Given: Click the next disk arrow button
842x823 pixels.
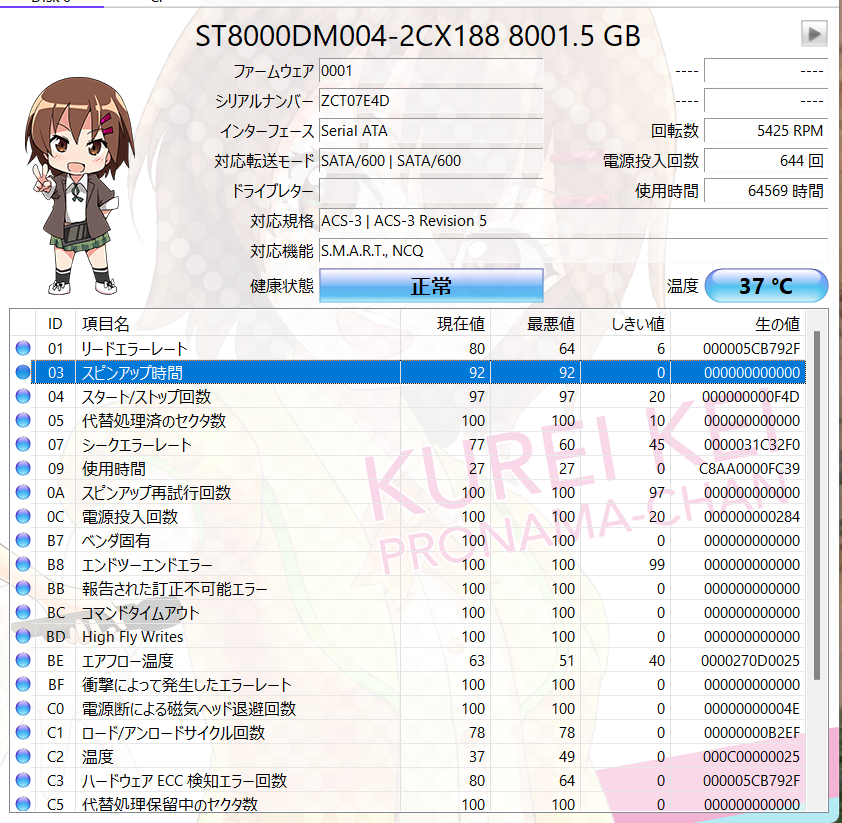Looking at the screenshot, I should click(814, 34).
